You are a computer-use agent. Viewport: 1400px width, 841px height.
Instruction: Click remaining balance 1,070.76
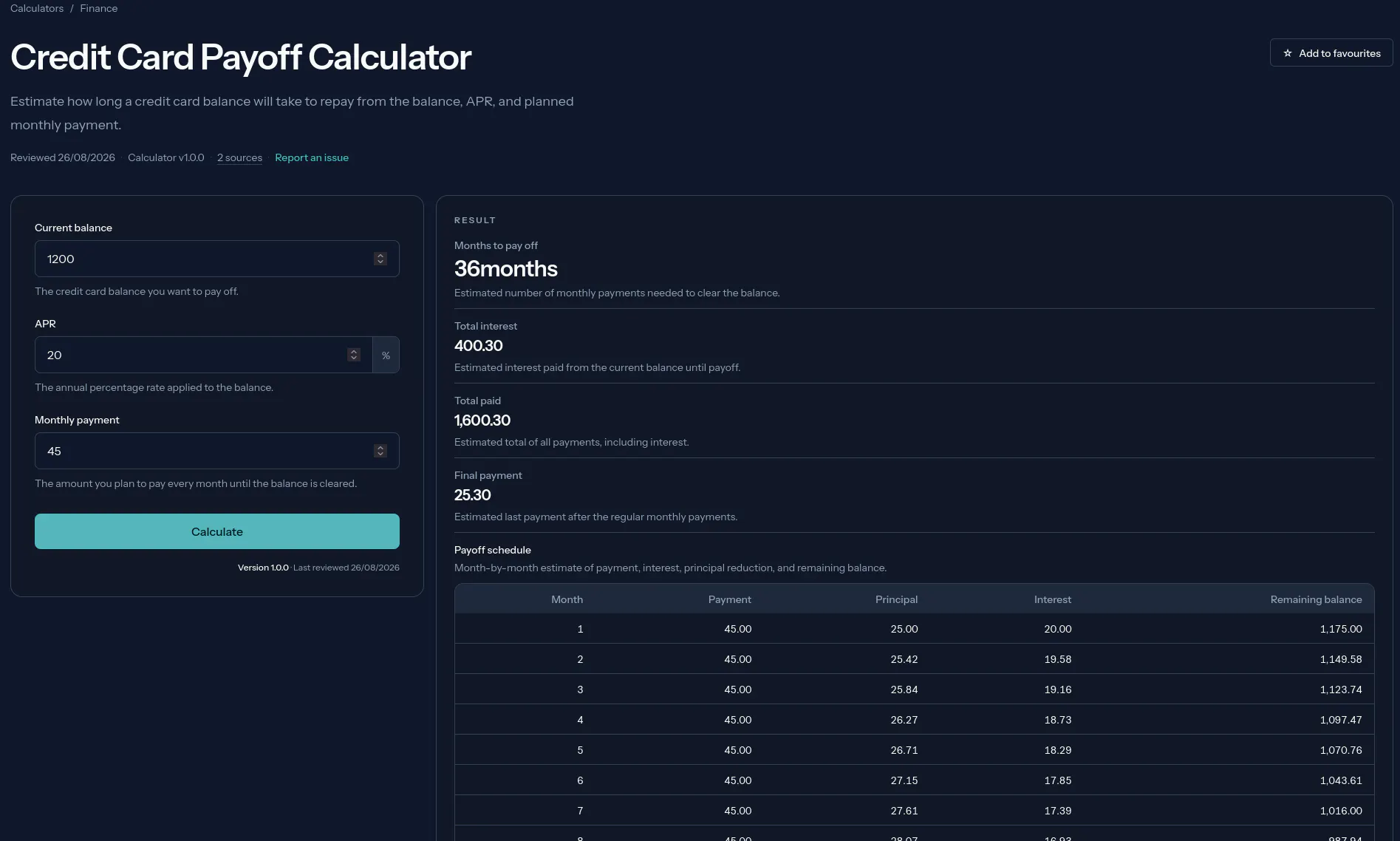pyautogui.click(x=1341, y=750)
